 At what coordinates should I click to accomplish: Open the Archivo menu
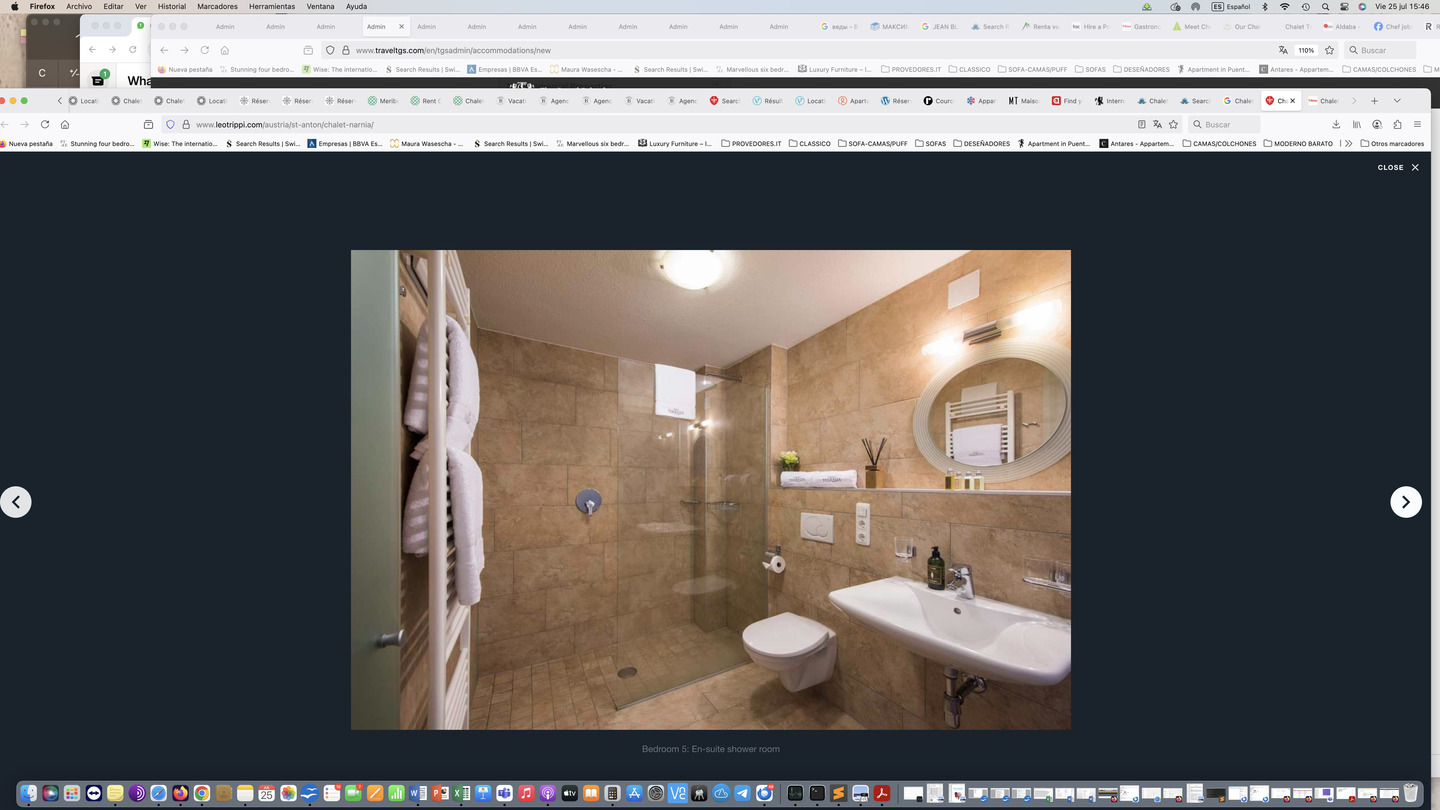click(x=79, y=6)
